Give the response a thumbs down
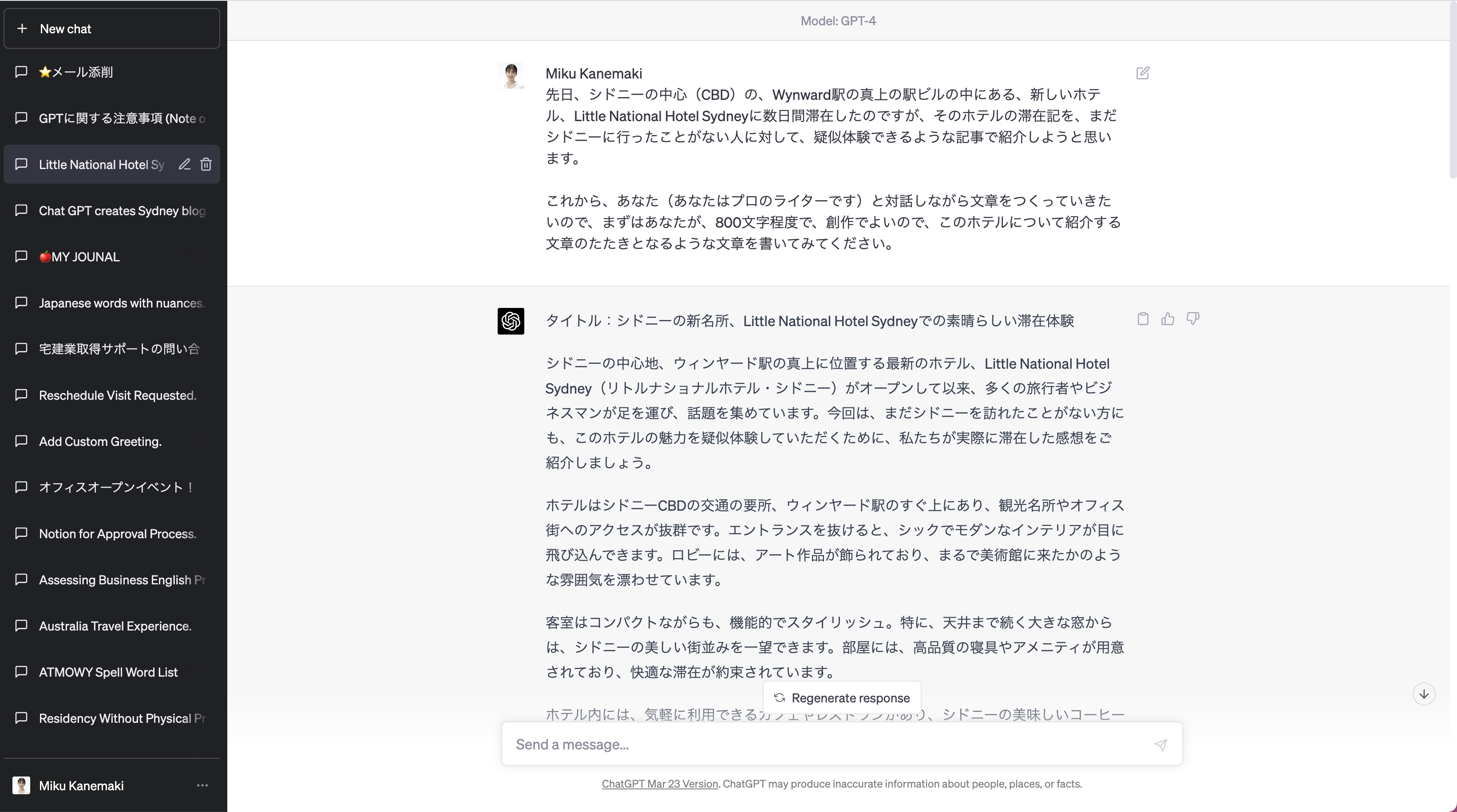Viewport: 1457px width, 812px height. coord(1192,319)
